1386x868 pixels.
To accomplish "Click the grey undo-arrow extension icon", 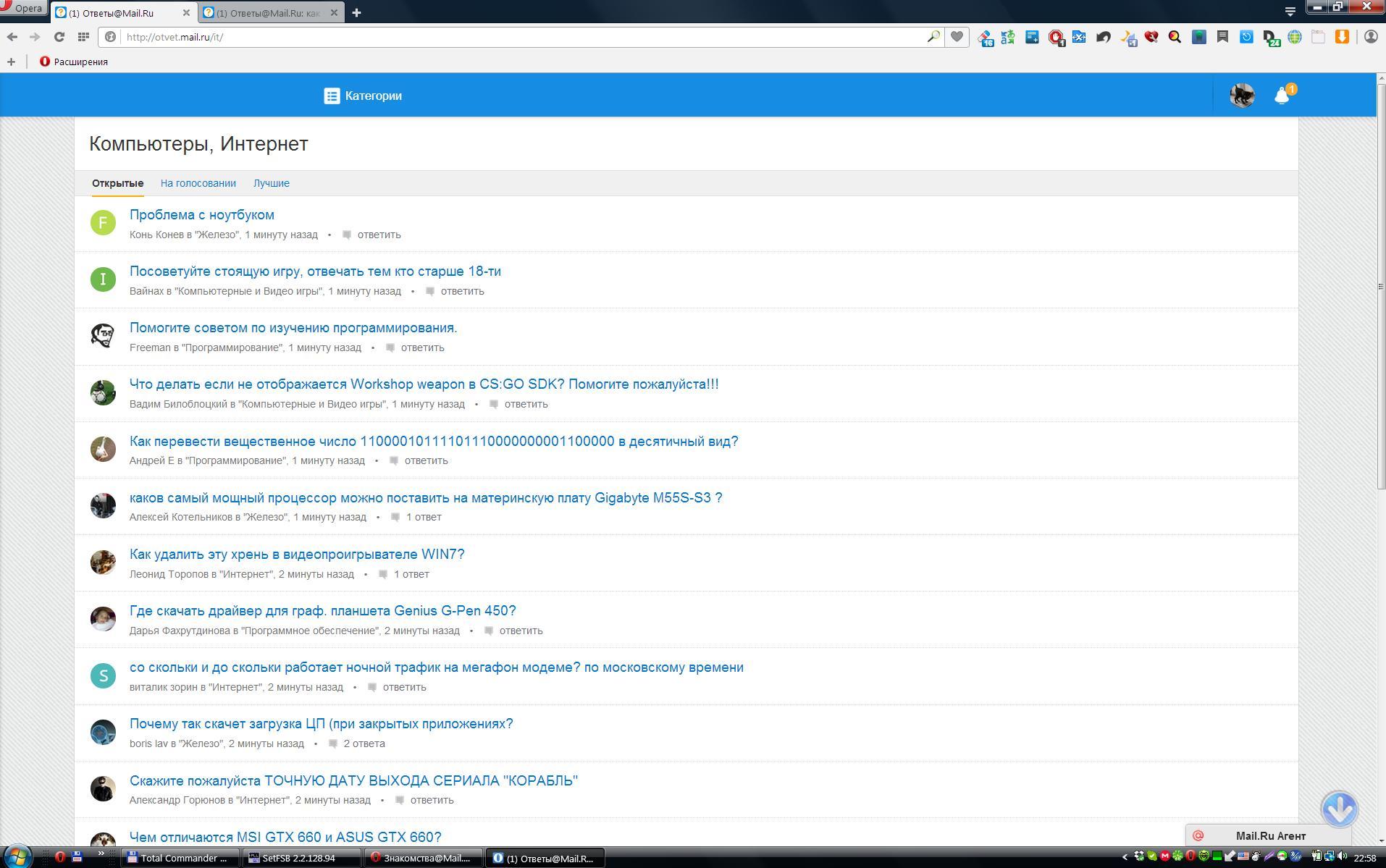I will click(x=1104, y=36).
